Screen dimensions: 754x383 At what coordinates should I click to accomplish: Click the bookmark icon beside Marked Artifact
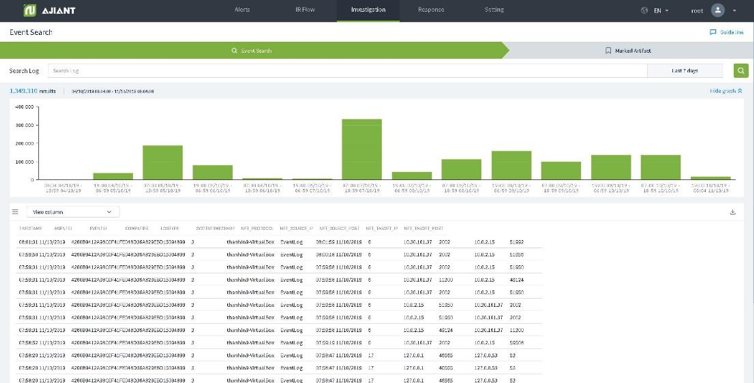coord(608,51)
